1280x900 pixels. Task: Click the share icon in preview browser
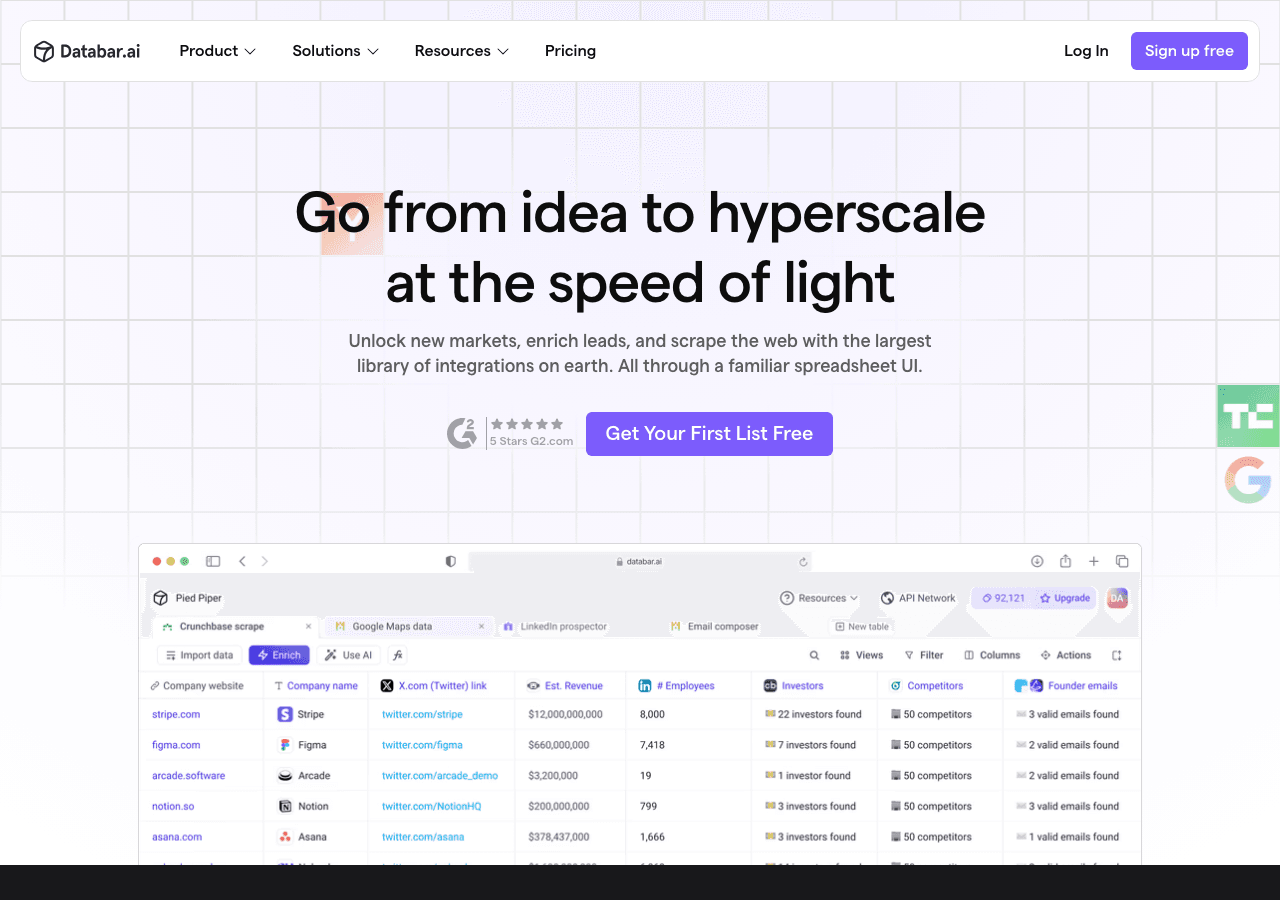click(1066, 561)
